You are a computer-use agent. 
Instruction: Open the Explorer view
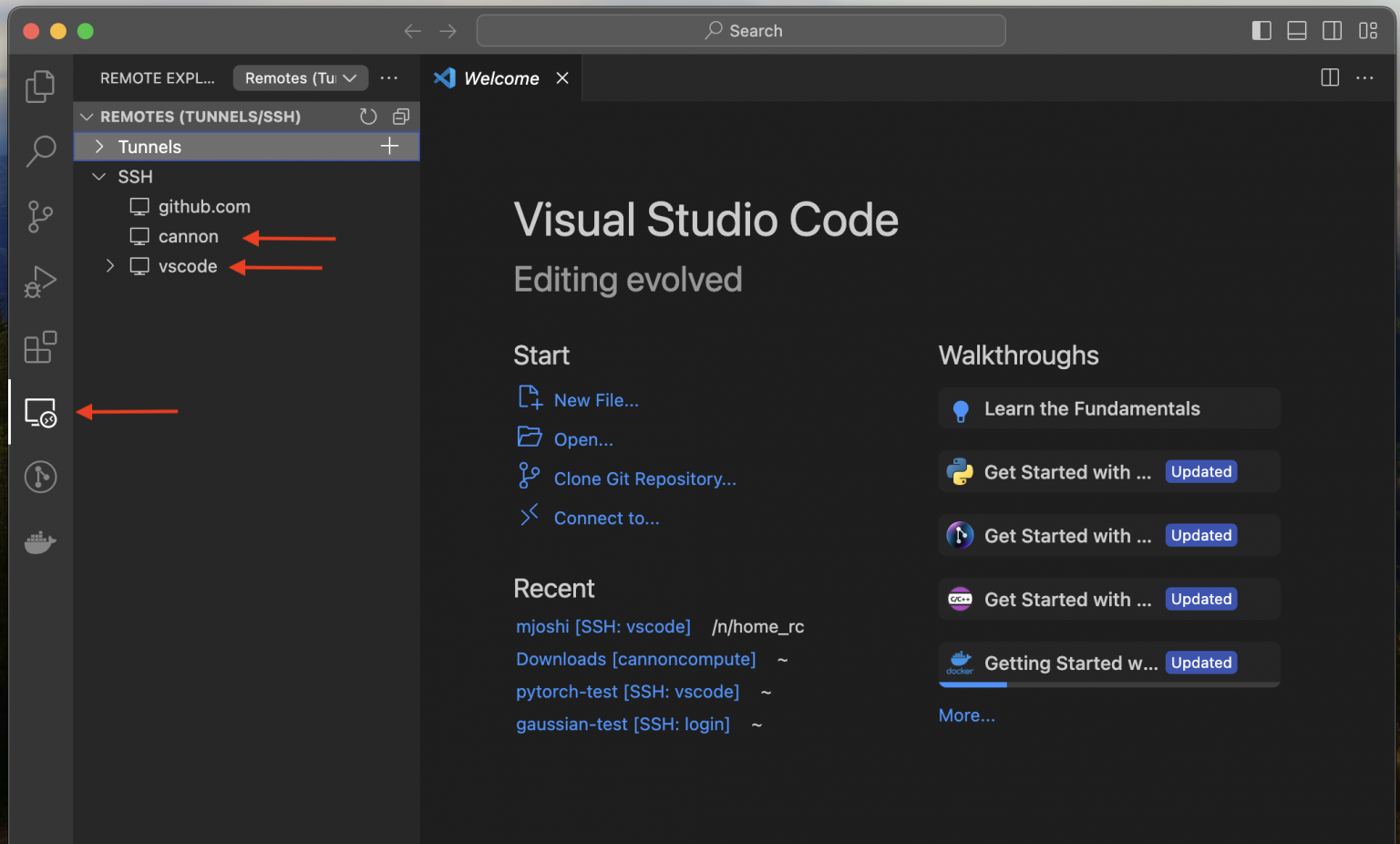pos(40,86)
